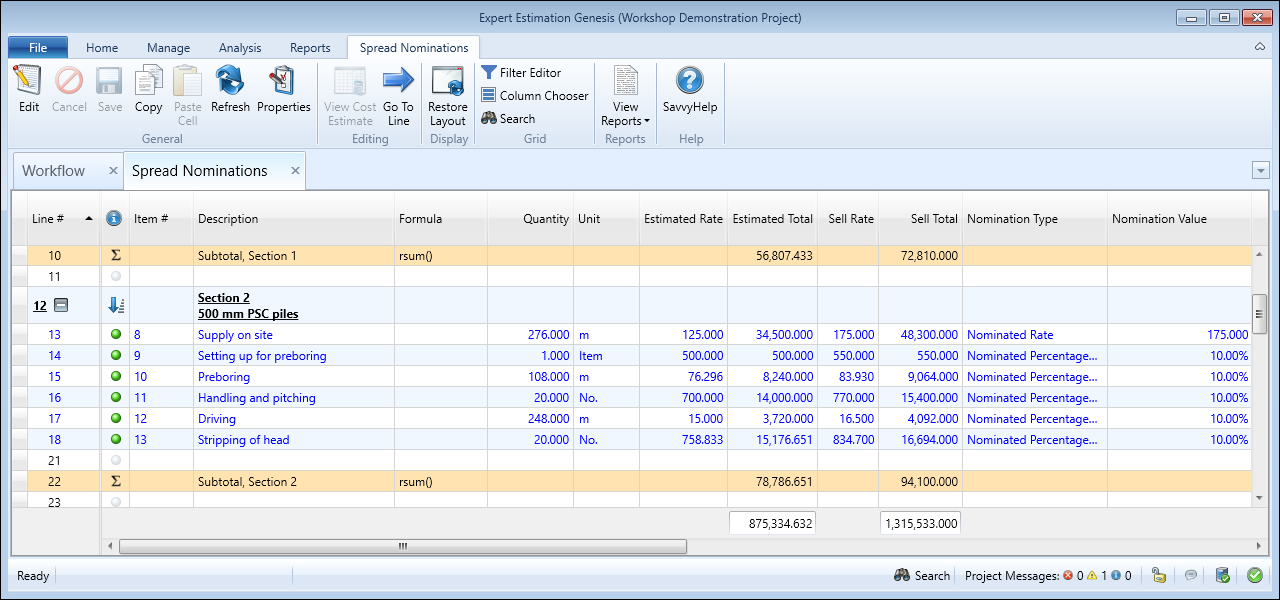This screenshot has width=1280, height=600.
Task: Collapse the ribbon using the top-right chevron
Action: pyautogui.click(x=1259, y=47)
